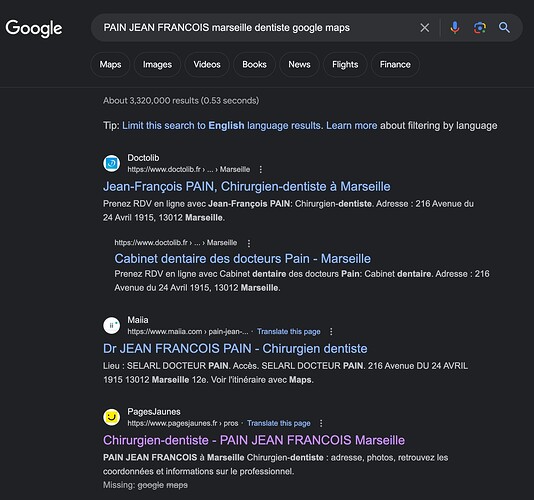Open Cabinet dentaire des docteurs Pain result
This screenshot has height=500, width=534.
[242, 259]
